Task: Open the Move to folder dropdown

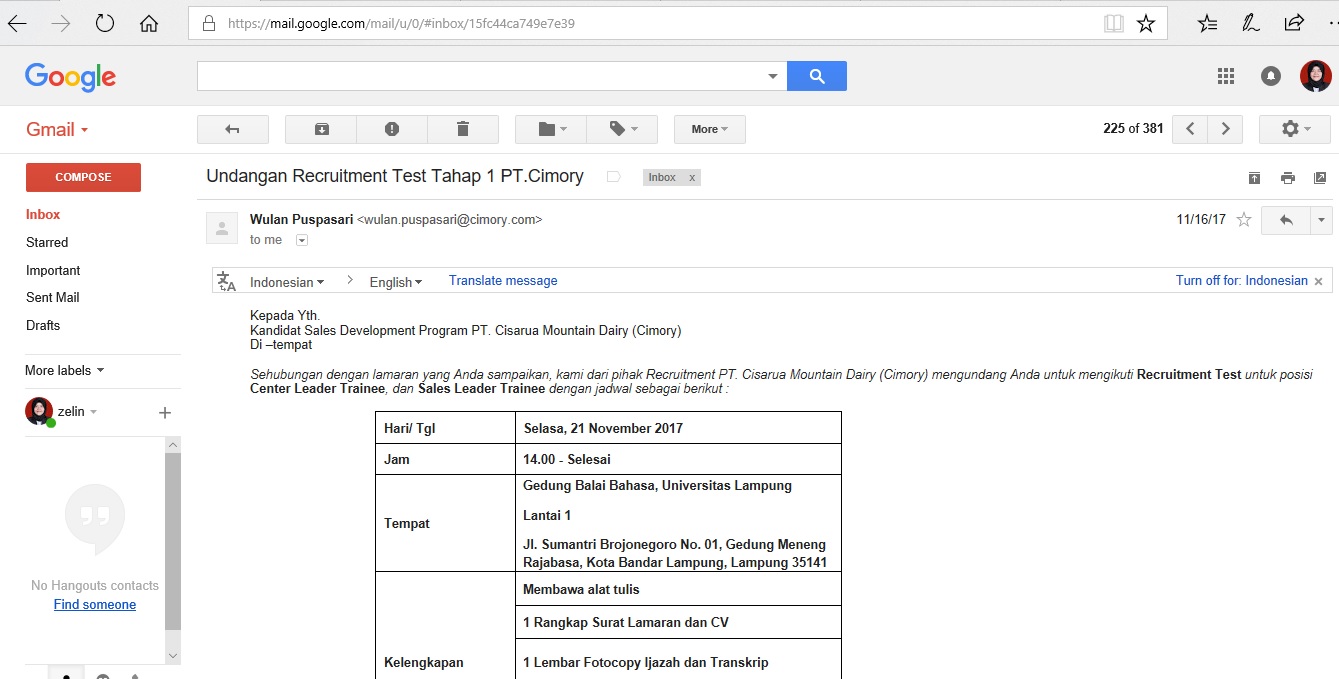Action: pos(551,129)
